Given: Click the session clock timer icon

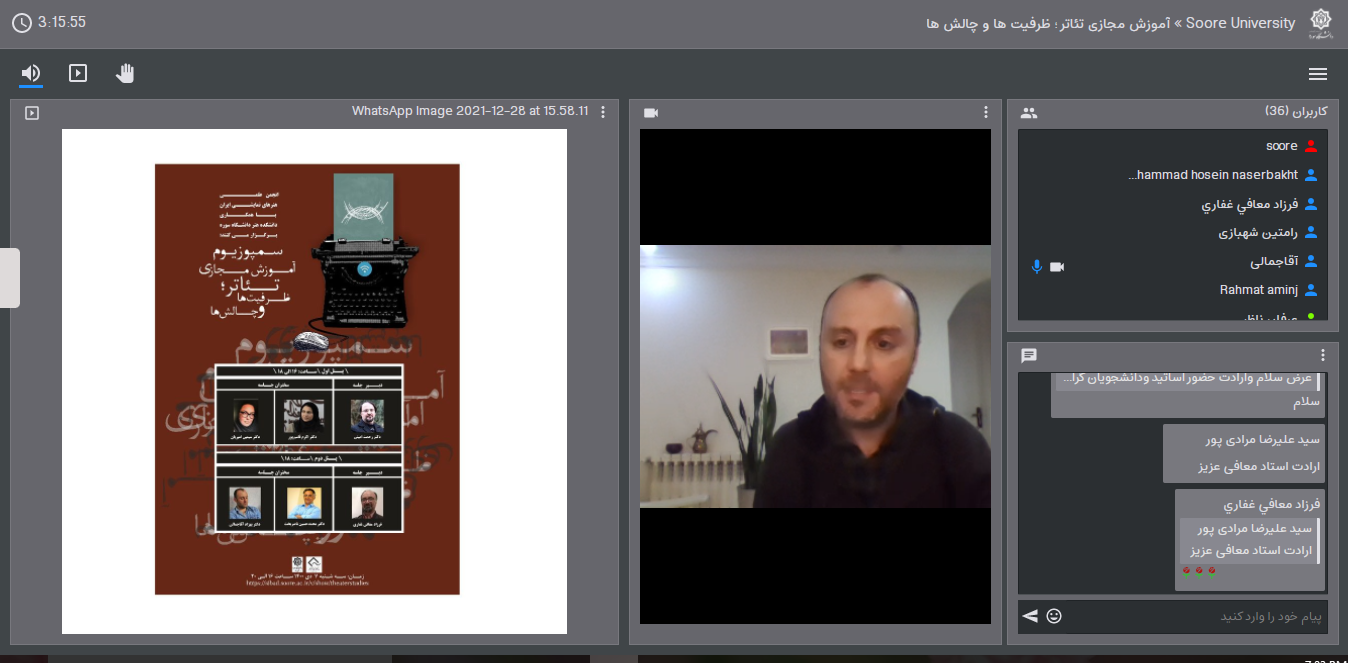Looking at the screenshot, I should click(x=22, y=22).
